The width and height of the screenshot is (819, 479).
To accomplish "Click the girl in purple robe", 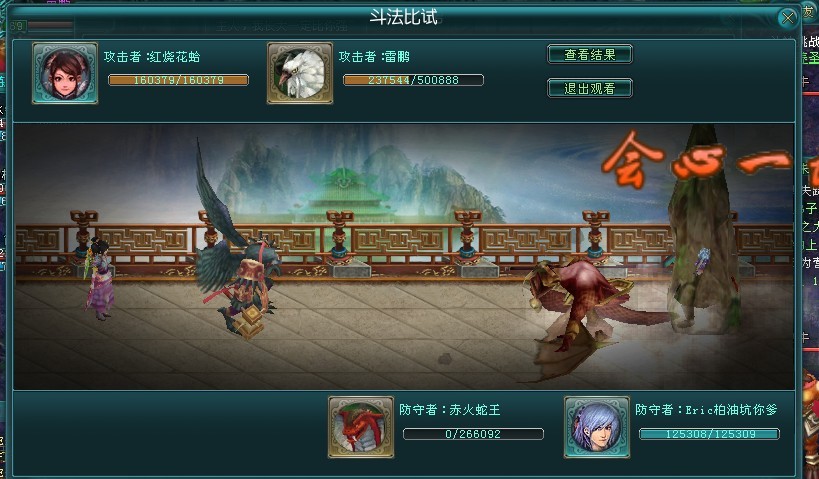I will coord(99,278).
